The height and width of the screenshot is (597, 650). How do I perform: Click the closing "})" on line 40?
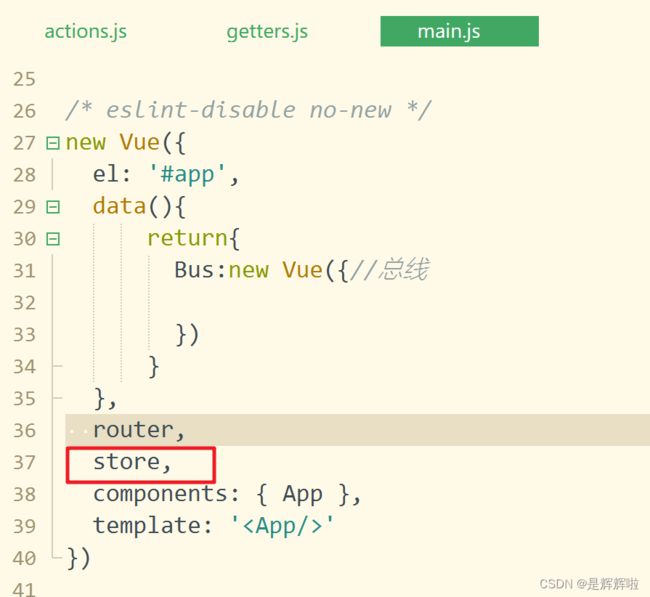pos(78,558)
